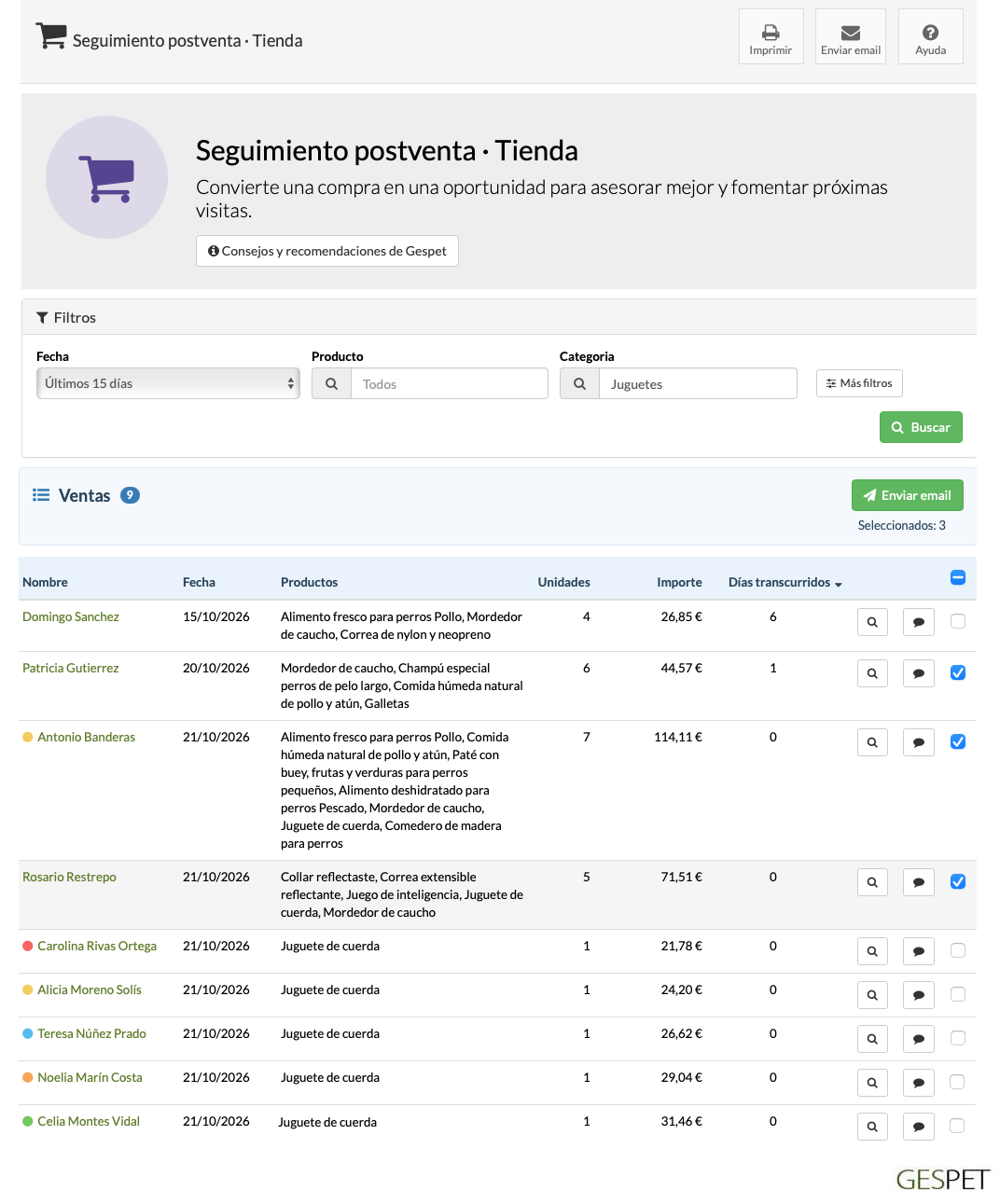1000x1204 pixels.
Task: Open customer Noelia Marín Costa link
Action: pos(90,1077)
